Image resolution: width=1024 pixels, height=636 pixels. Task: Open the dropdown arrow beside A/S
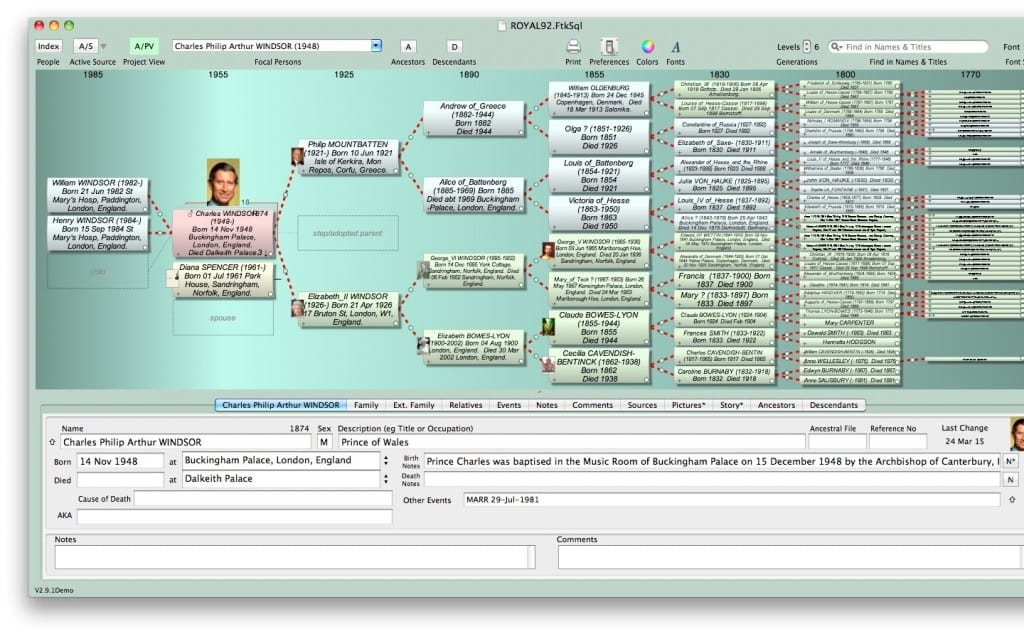coord(103,46)
